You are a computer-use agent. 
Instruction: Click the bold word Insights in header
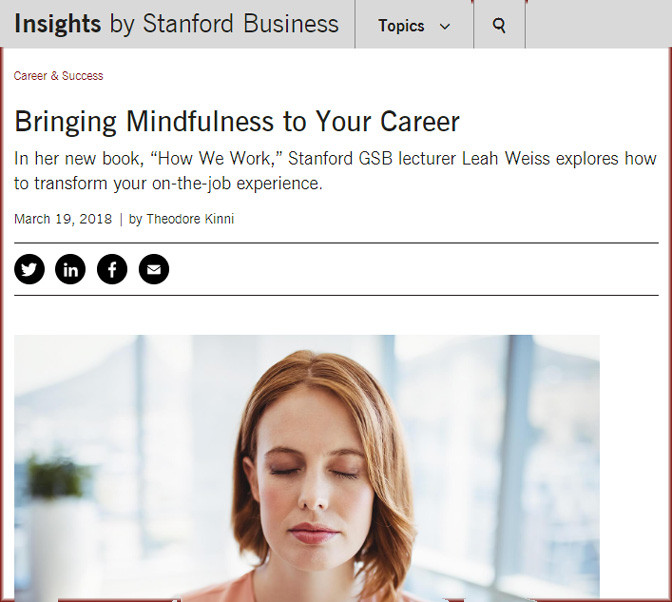pos(58,24)
